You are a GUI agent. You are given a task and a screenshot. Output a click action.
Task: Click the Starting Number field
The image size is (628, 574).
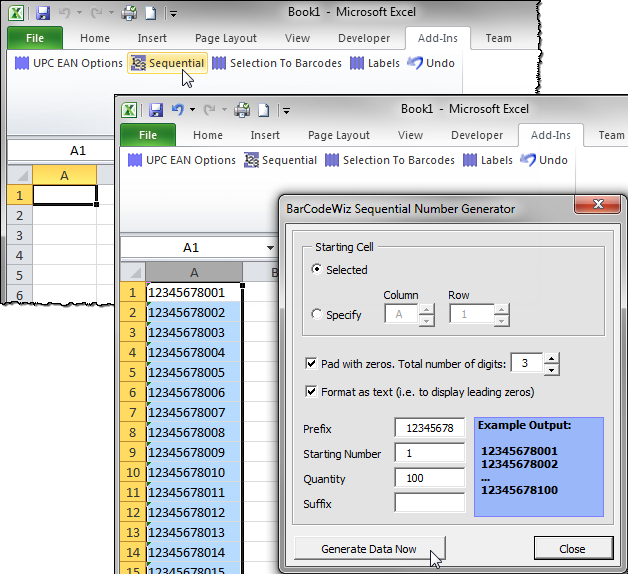click(430, 453)
